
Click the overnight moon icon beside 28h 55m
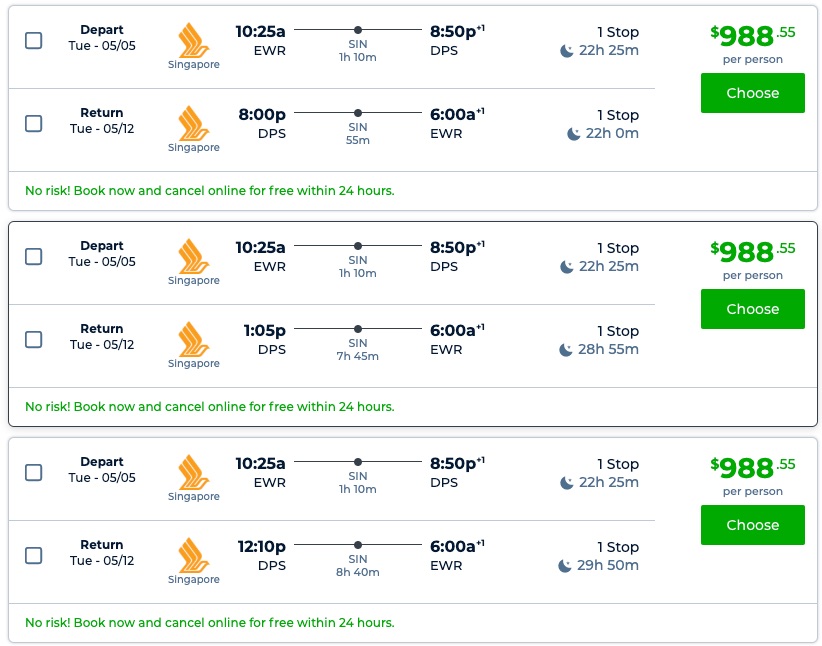click(x=567, y=350)
